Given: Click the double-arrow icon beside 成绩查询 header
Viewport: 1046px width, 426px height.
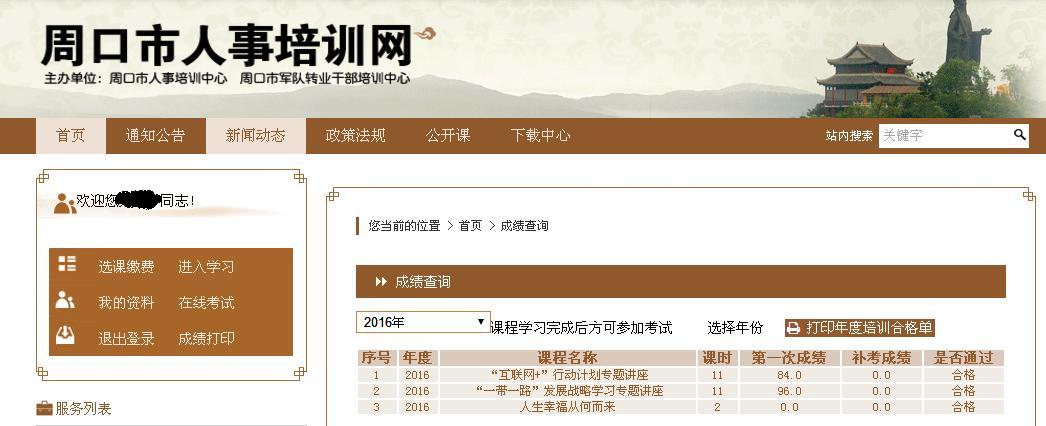Looking at the screenshot, I should pos(381,282).
